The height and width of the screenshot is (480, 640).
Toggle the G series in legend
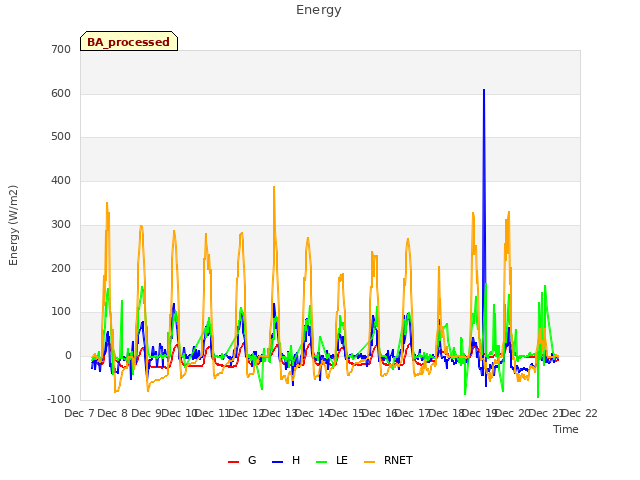[242, 460]
